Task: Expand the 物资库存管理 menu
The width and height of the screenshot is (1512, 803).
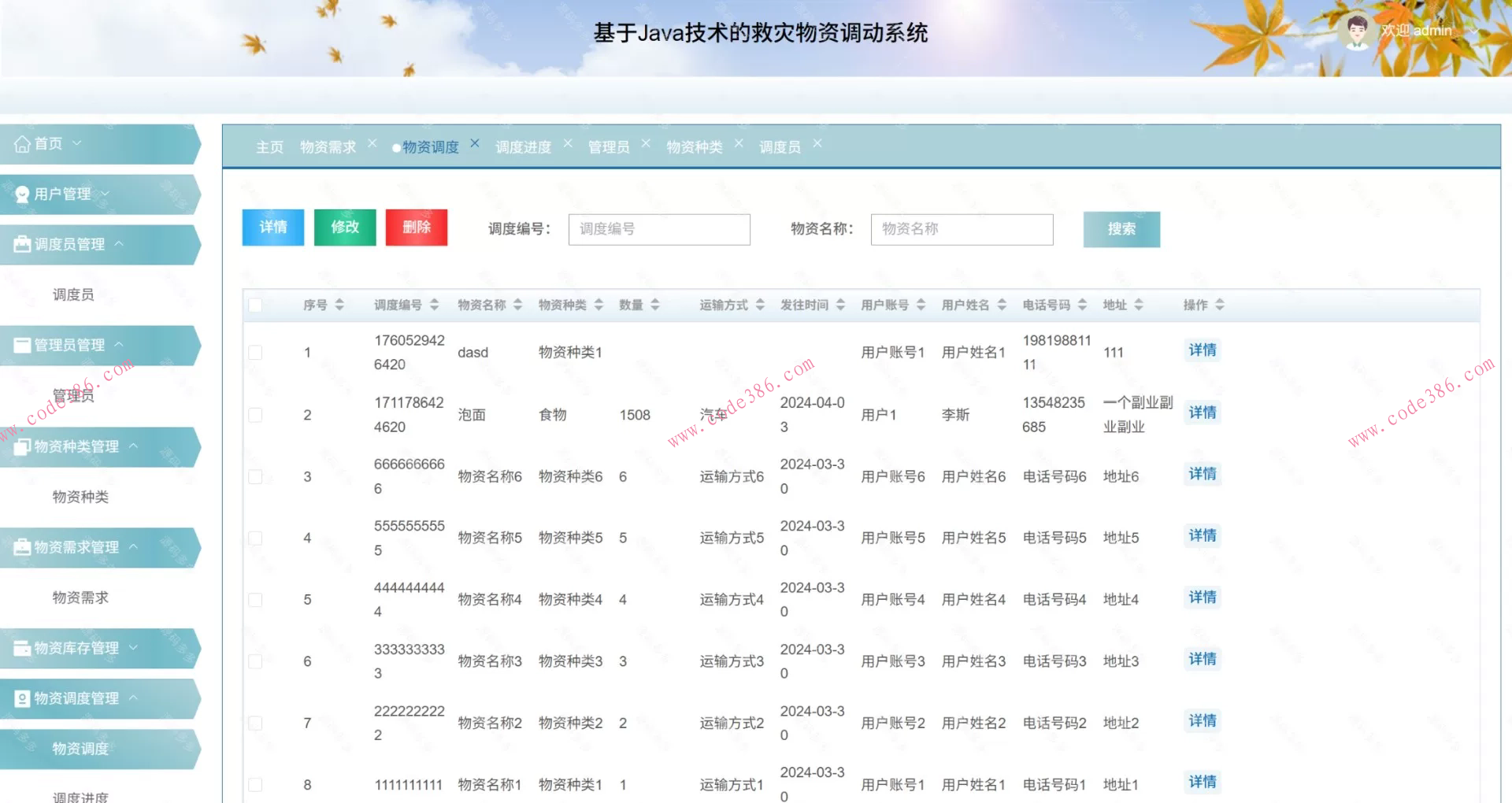Action: click(x=134, y=648)
